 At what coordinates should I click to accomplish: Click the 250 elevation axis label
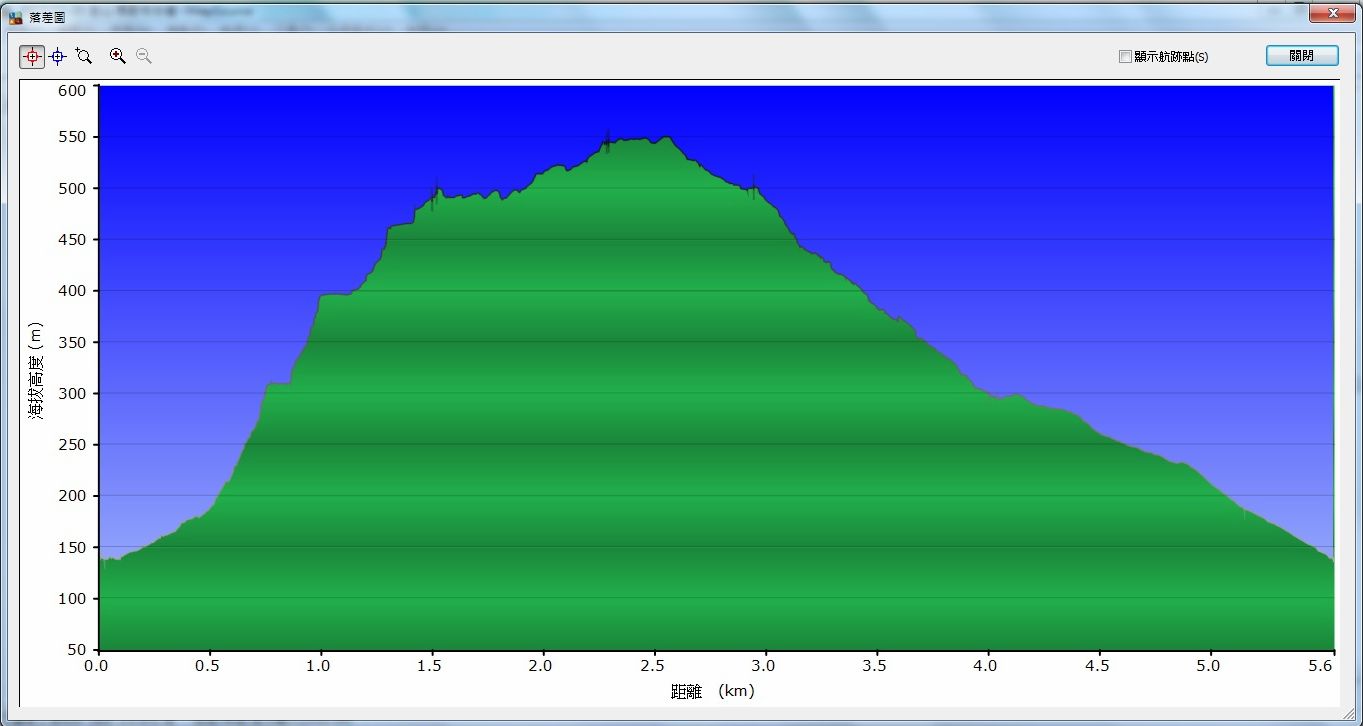(74, 445)
